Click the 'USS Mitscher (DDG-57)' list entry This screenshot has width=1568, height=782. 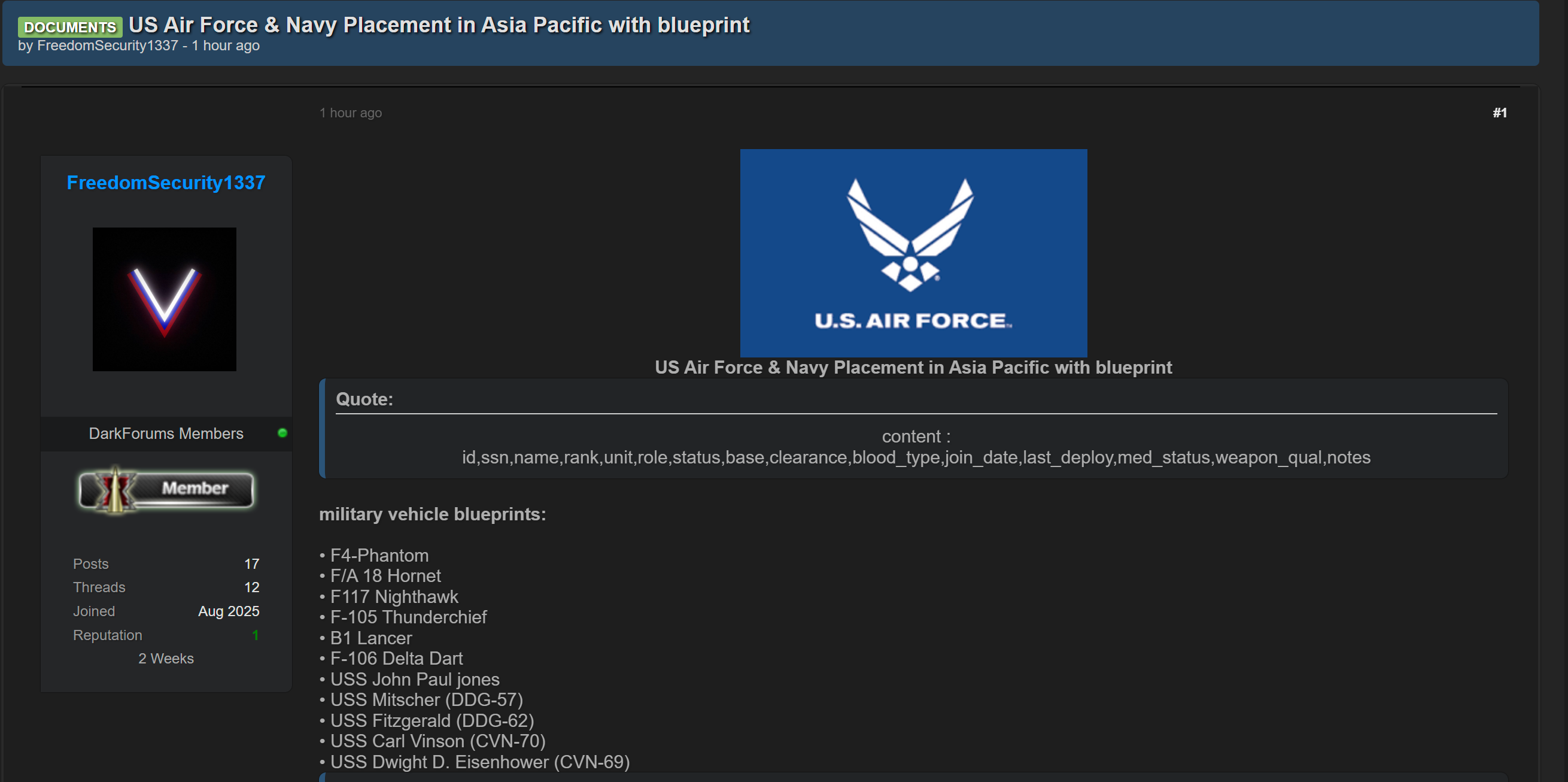click(427, 701)
